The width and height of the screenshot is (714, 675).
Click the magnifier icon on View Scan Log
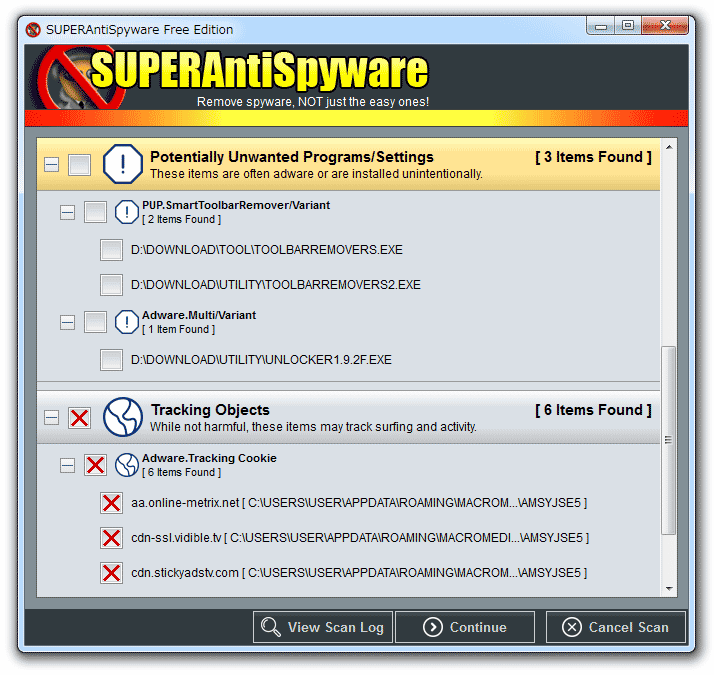coord(270,627)
